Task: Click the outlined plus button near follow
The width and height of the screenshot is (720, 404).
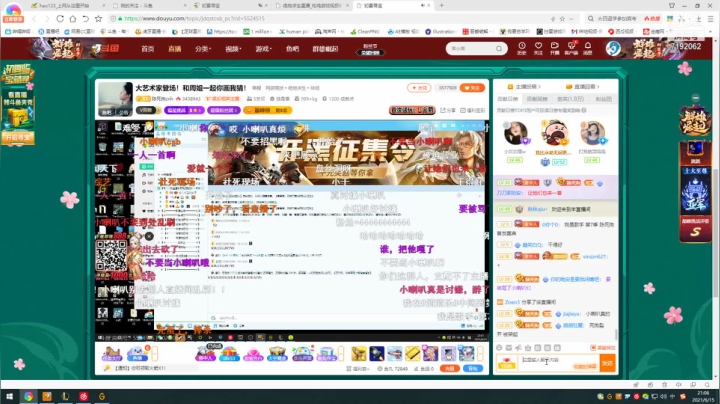Action: pyautogui.click(x=419, y=88)
